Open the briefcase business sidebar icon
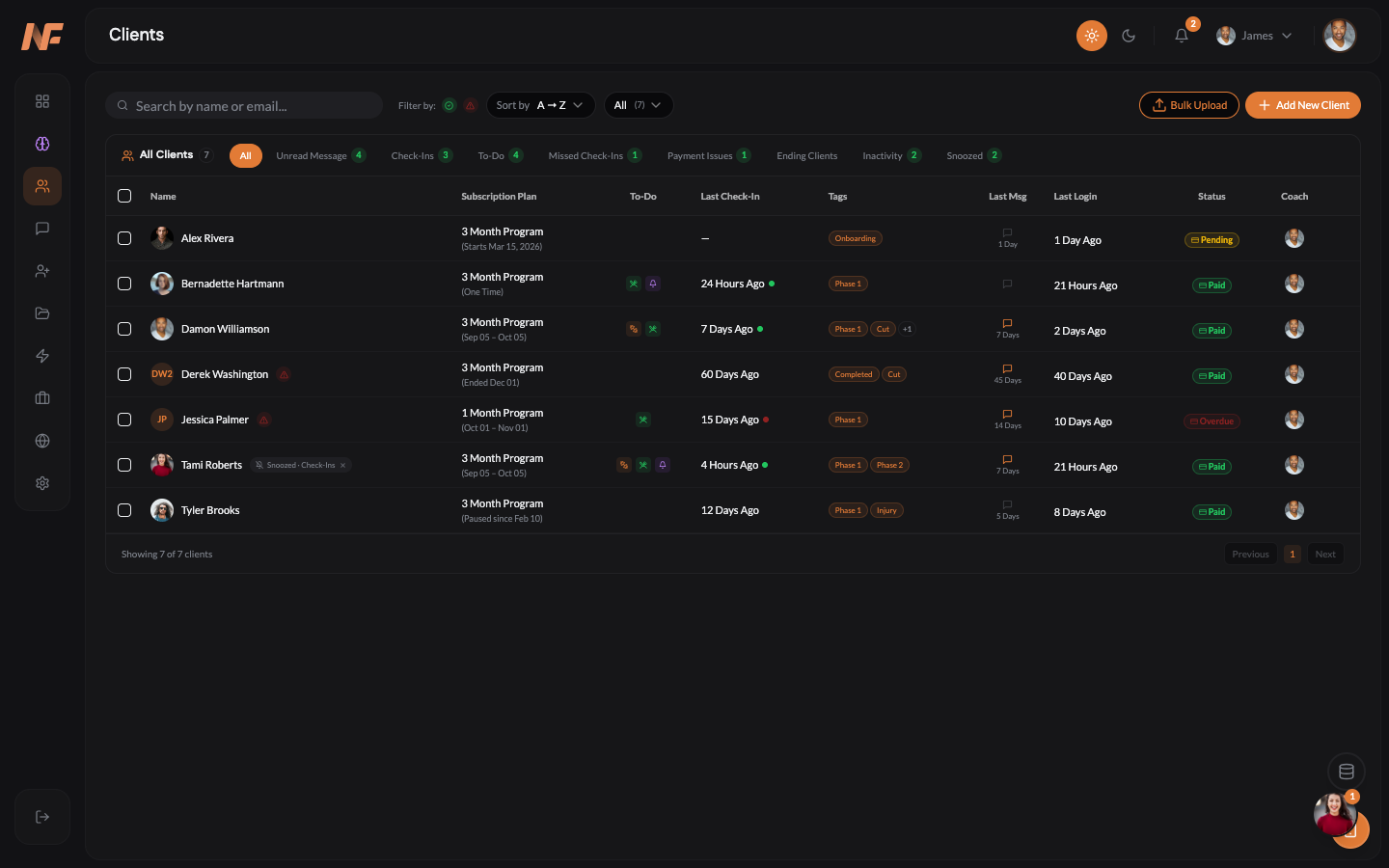Image resolution: width=1389 pixels, height=868 pixels. (41, 398)
